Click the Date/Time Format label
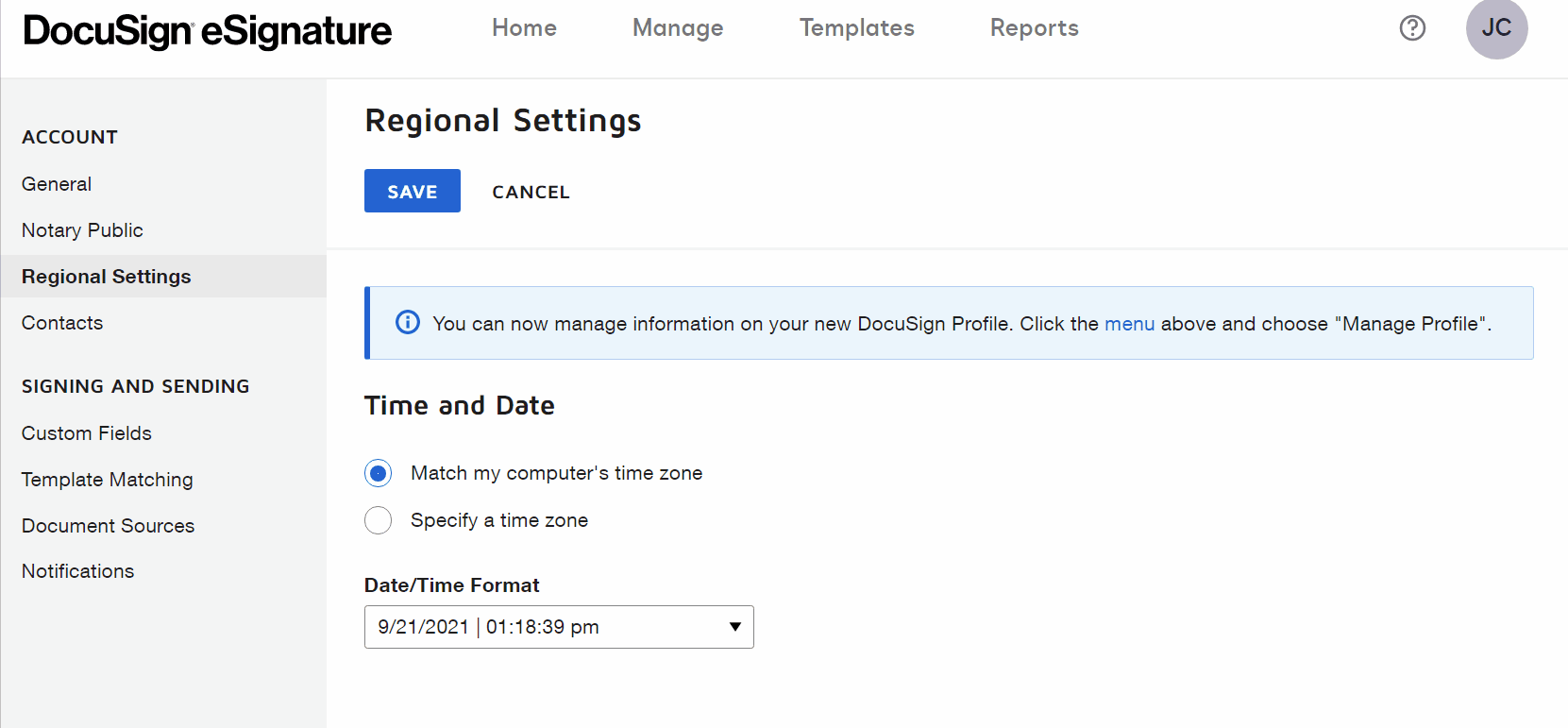The width and height of the screenshot is (1568, 728). 452,585
